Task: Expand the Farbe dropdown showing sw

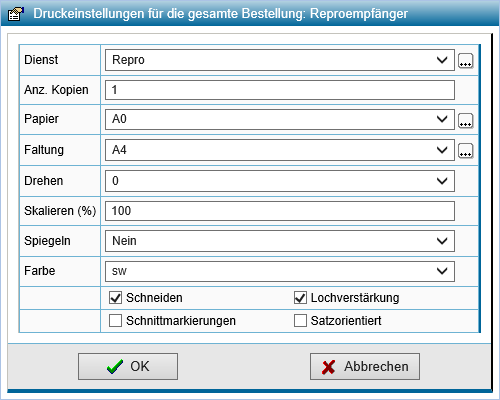Action: 280,271
